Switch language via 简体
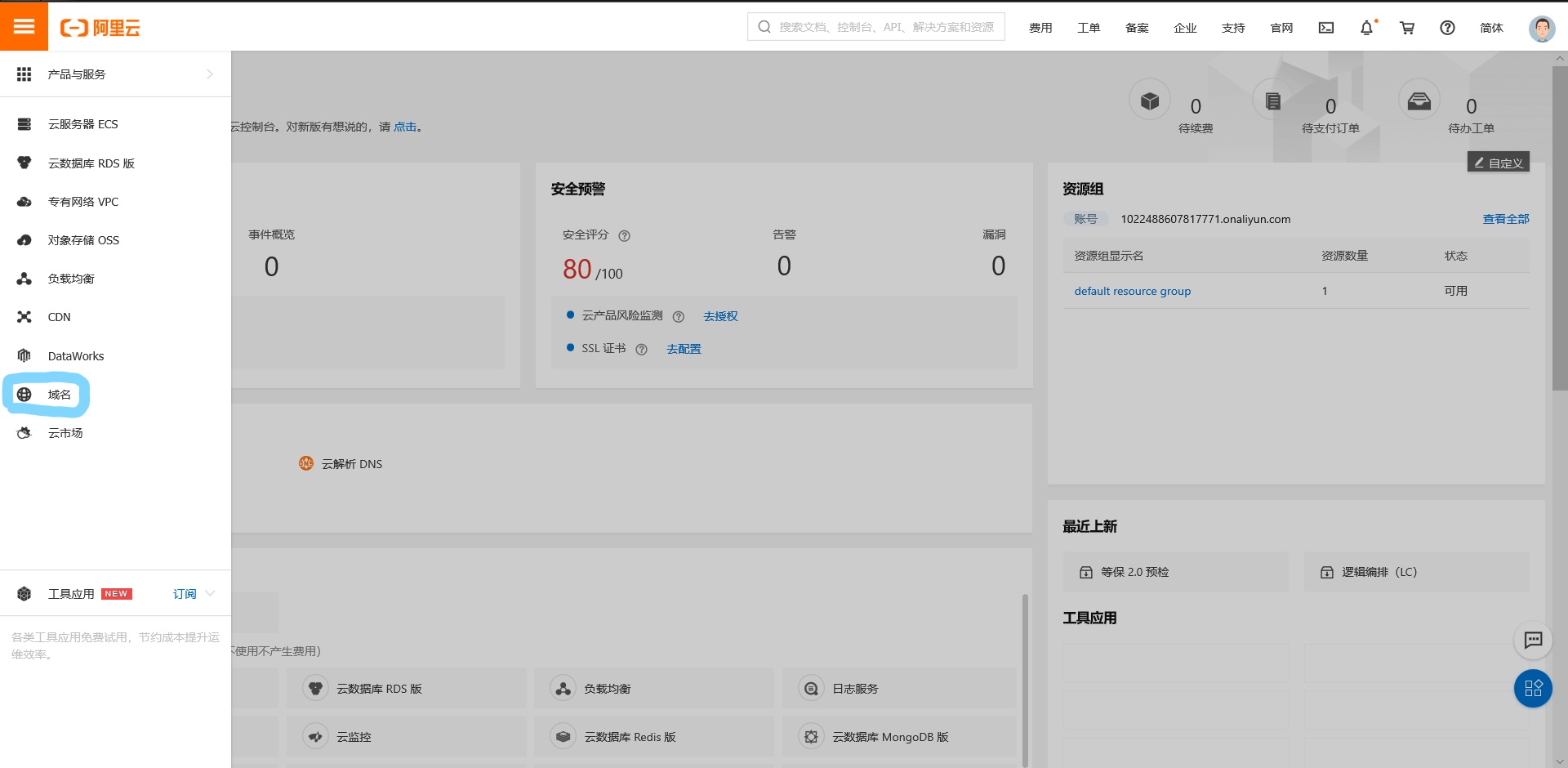Screen dimensions: 1568x768 point(1491,28)
